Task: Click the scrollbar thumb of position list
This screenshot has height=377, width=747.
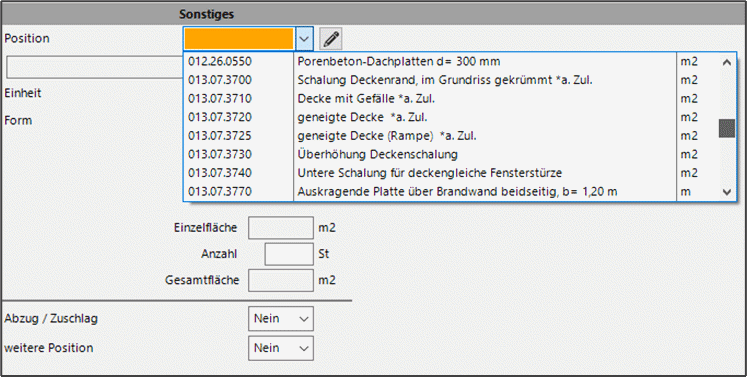Action: (x=727, y=128)
